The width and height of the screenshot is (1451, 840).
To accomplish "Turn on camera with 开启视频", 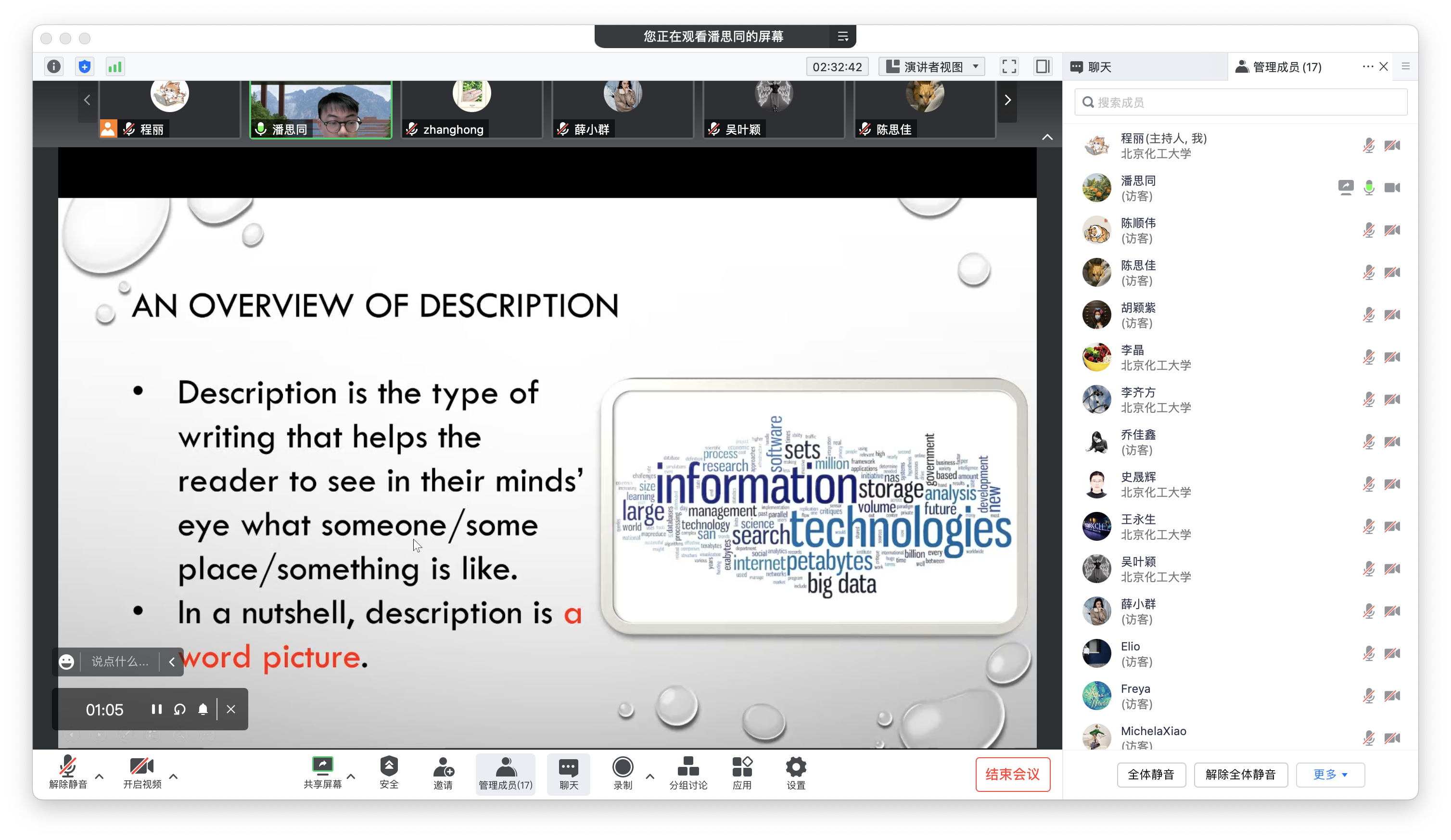I will tap(142, 773).
